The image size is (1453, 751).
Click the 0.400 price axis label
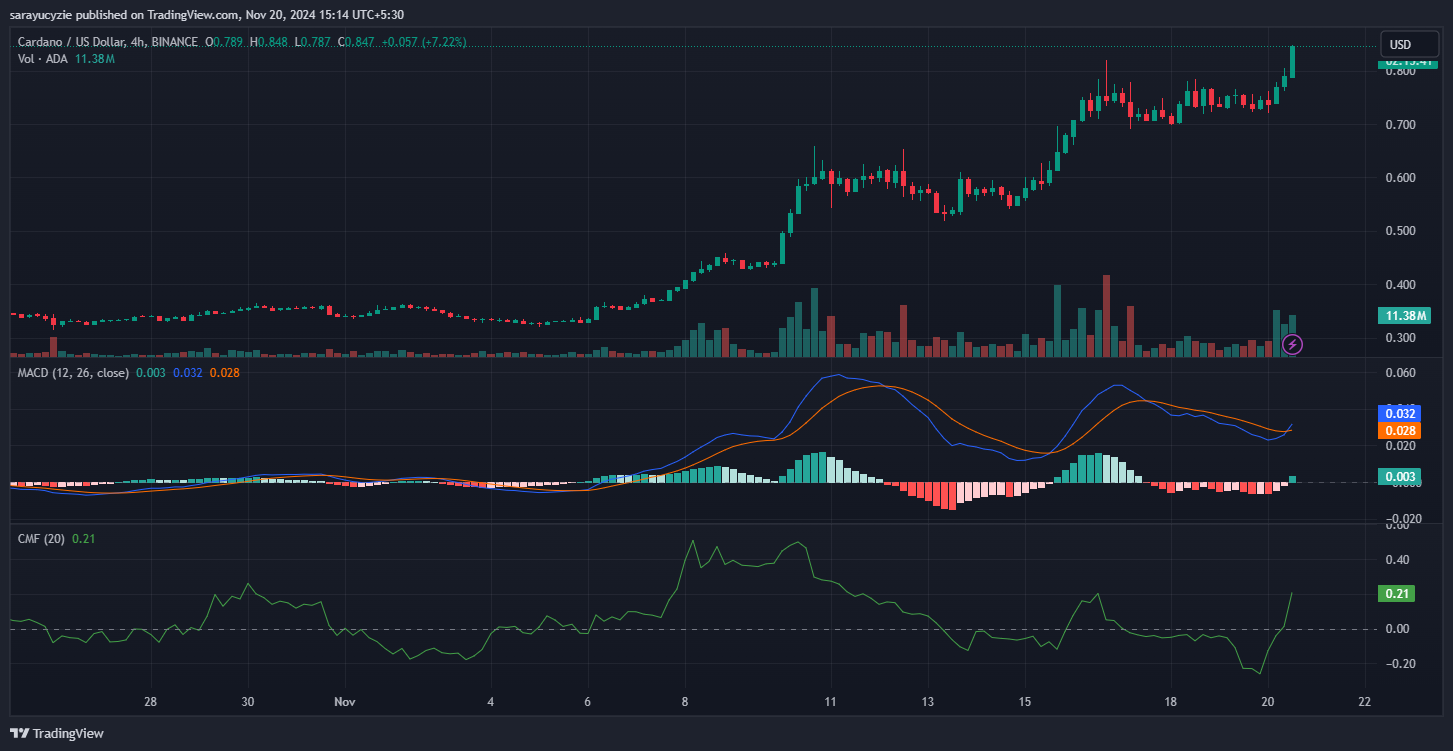tap(1399, 285)
